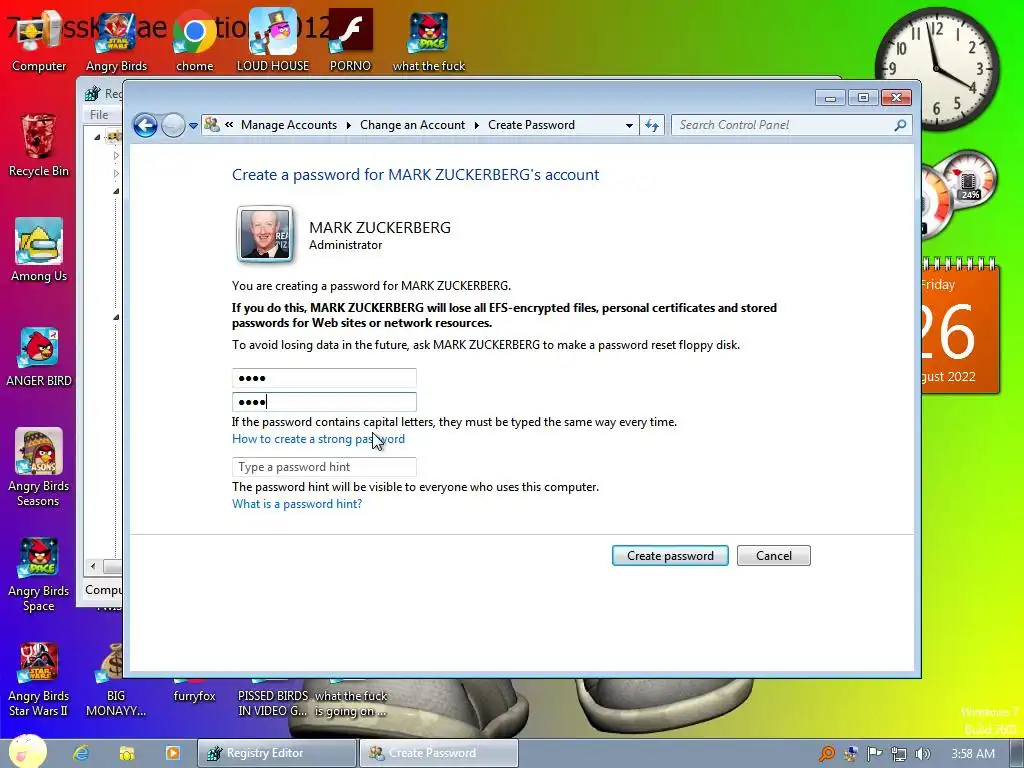Image resolution: width=1024 pixels, height=768 pixels.
Task: Open 'What is a password hint?' link
Action: click(x=297, y=504)
